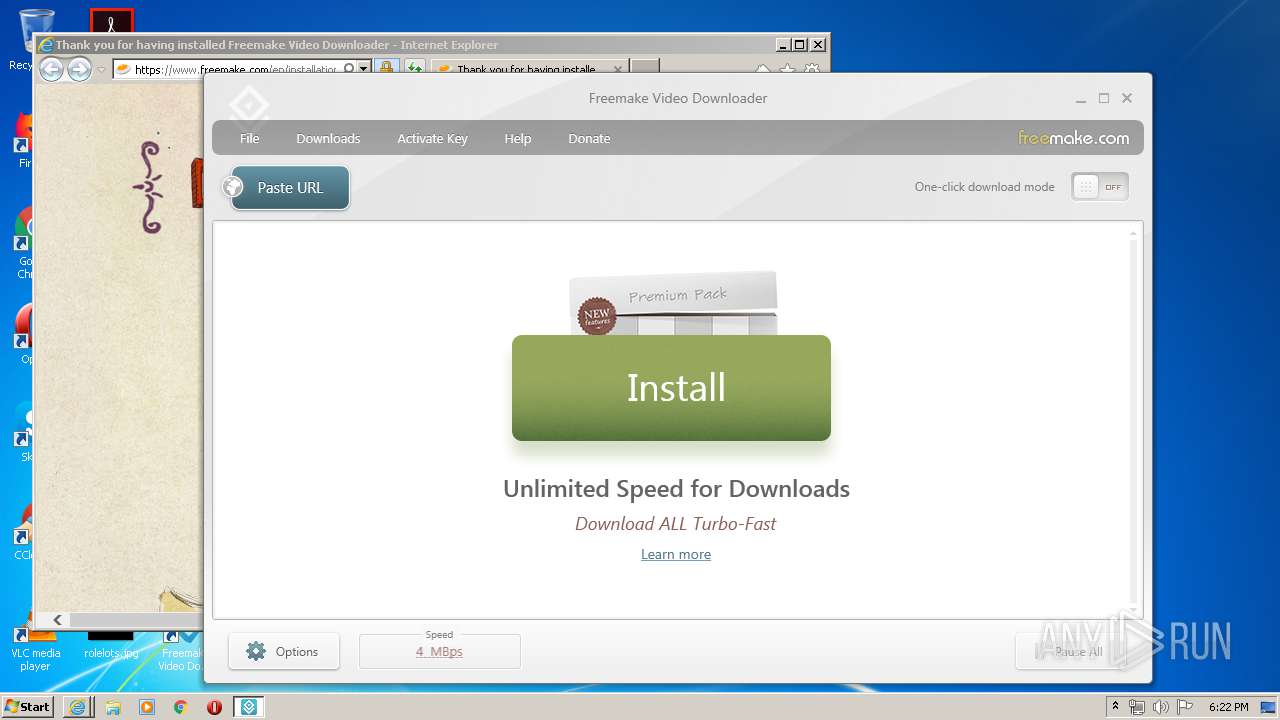Close the Internet Explorer window
The width and height of the screenshot is (1280, 720).
pos(818,45)
